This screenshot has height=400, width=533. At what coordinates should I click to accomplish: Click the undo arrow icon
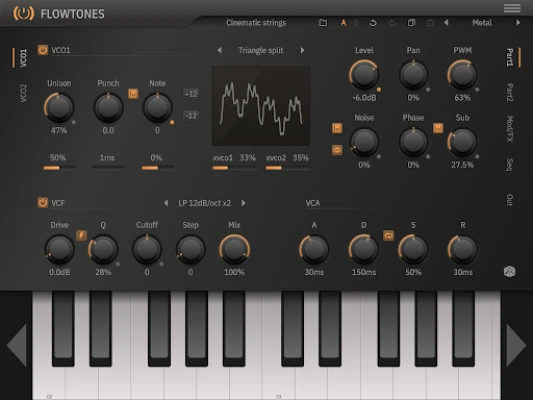[x=373, y=23]
